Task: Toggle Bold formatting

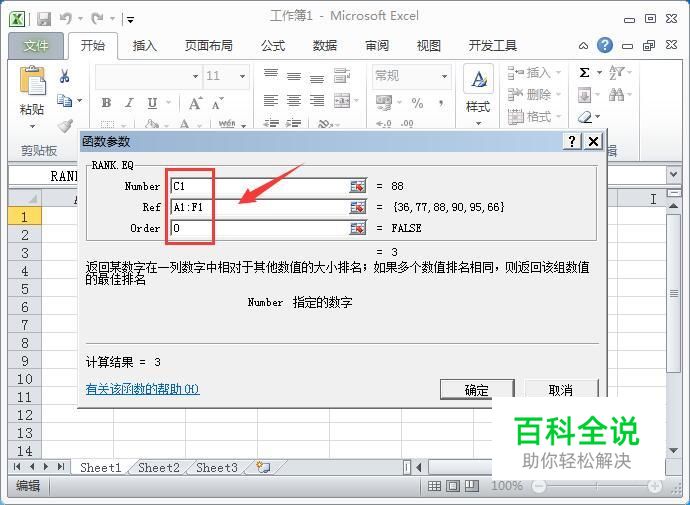Action: tap(106, 103)
